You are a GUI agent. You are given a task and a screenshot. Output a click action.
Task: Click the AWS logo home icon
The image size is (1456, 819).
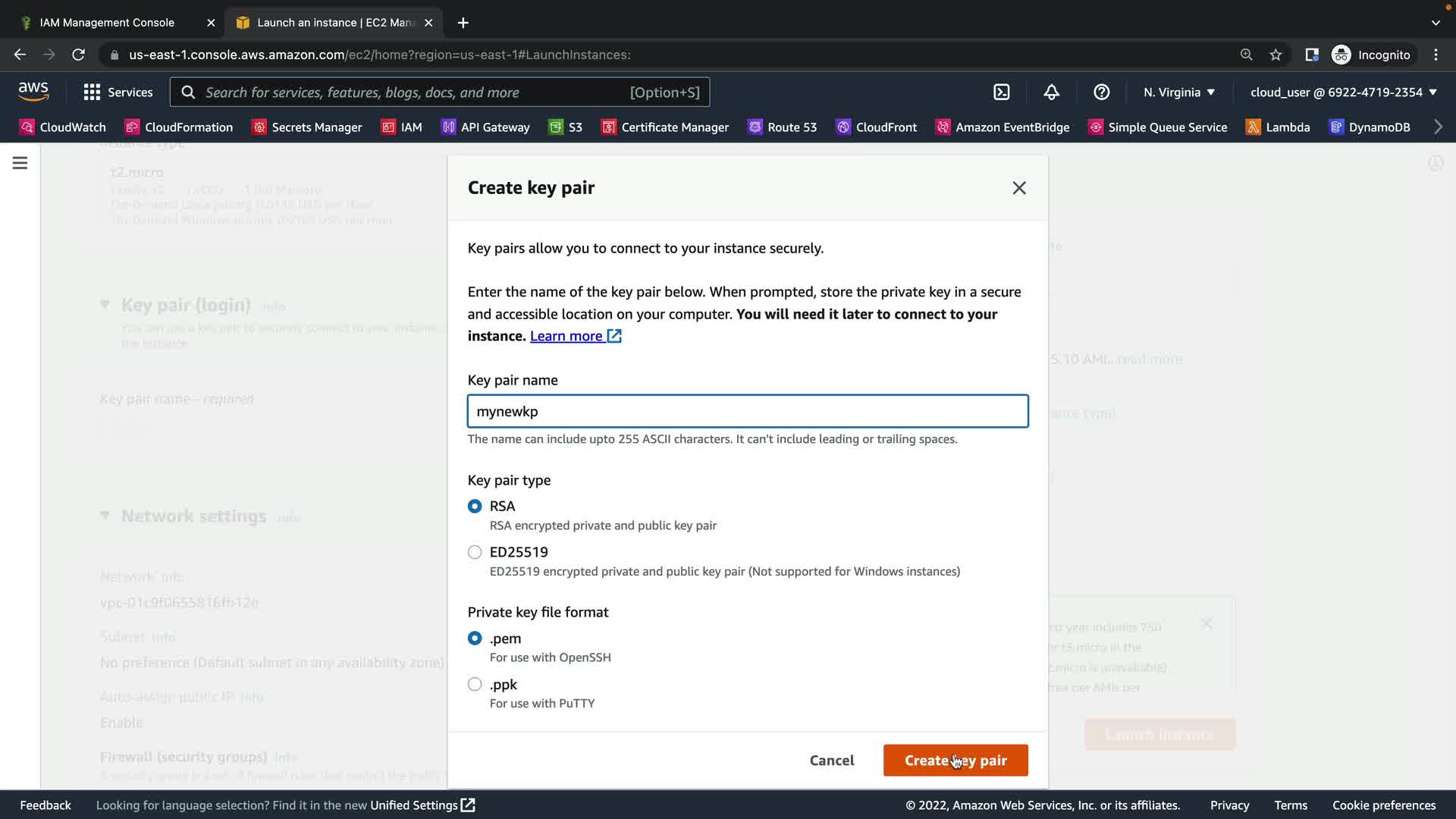click(33, 91)
